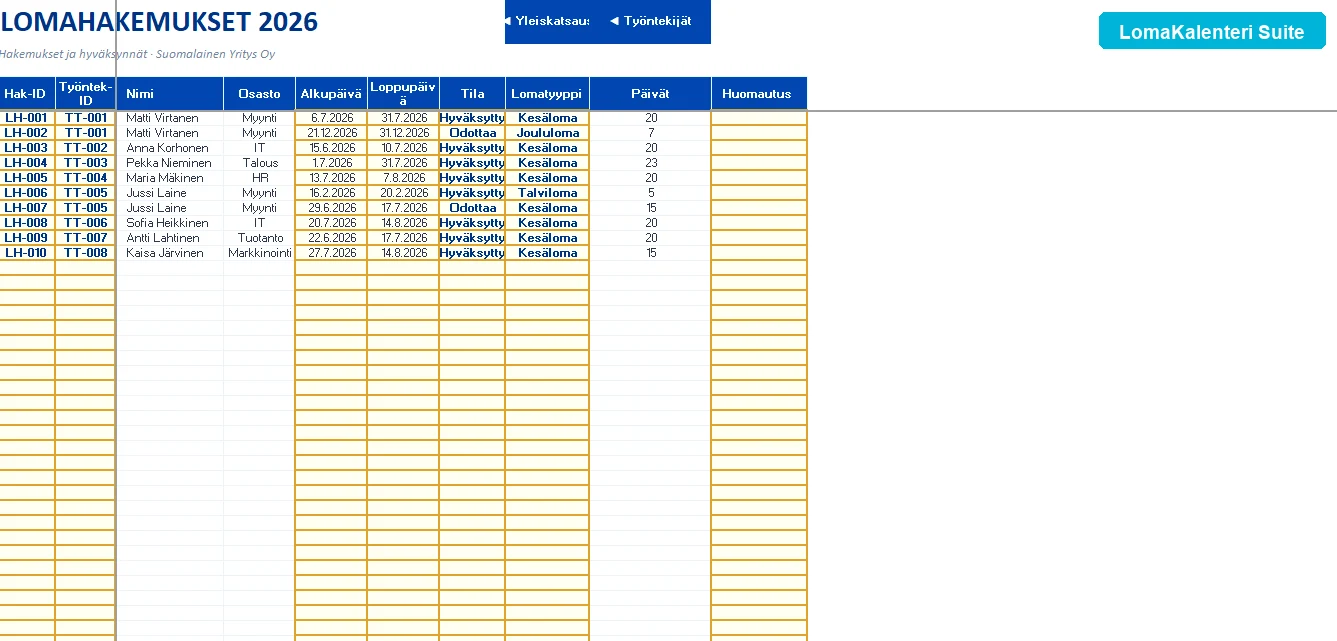The width and height of the screenshot is (1337, 641).
Task: Click application ID LH-006
Action: click(27, 193)
